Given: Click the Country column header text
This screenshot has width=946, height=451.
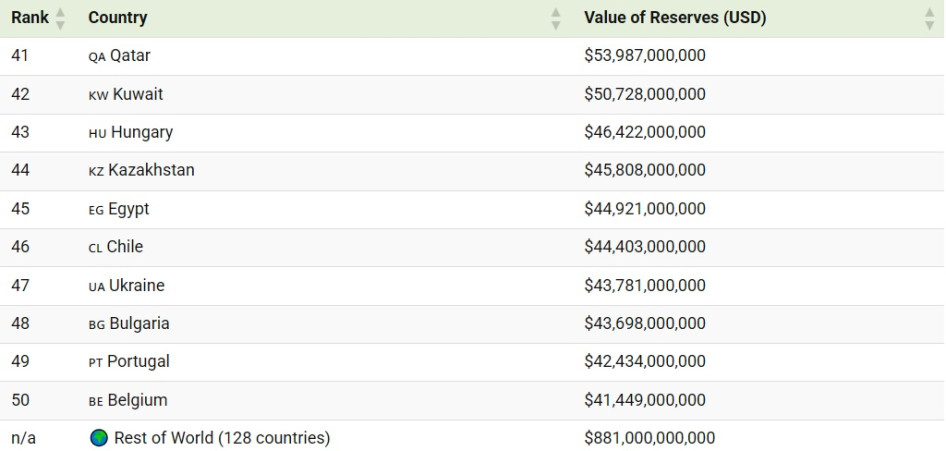Looking at the screenshot, I should point(117,18).
